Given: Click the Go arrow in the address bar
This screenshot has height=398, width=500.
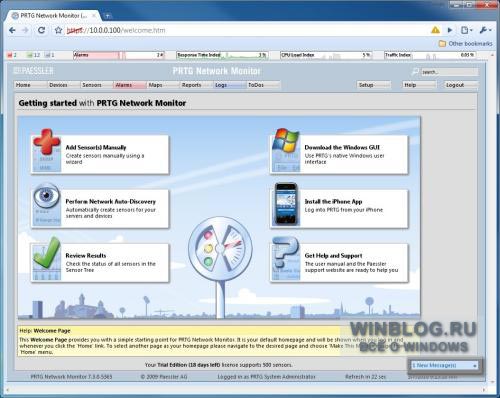Looking at the screenshot, I should (x=450, y=30).
